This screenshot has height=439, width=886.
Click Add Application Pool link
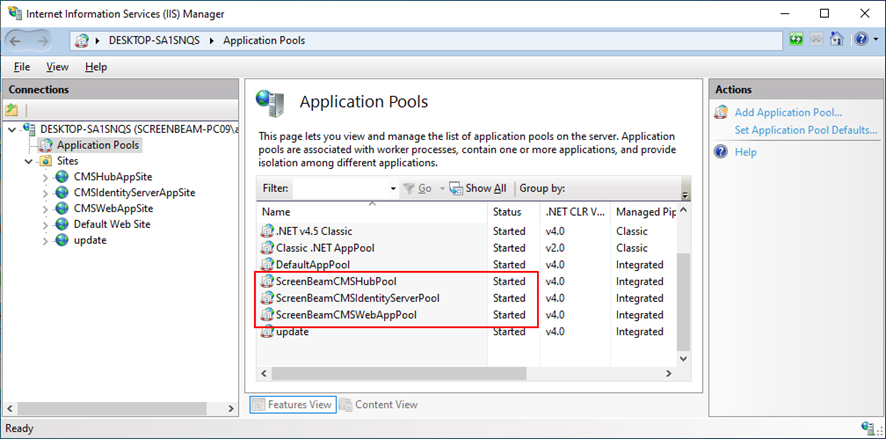click(x=788, y=112)
